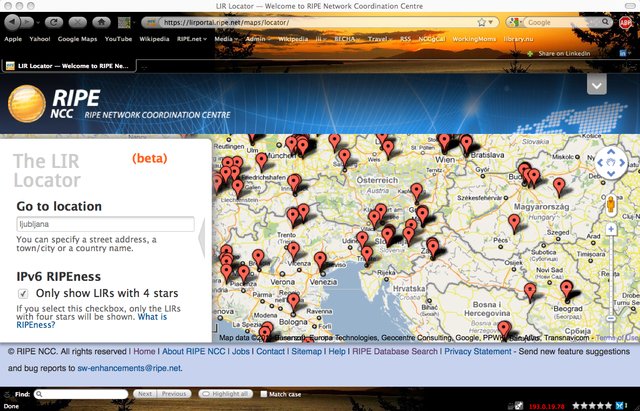Viewport: 640px width, 411px height.
Task: Pan the map down with arrow
Action: click(611, 173)
